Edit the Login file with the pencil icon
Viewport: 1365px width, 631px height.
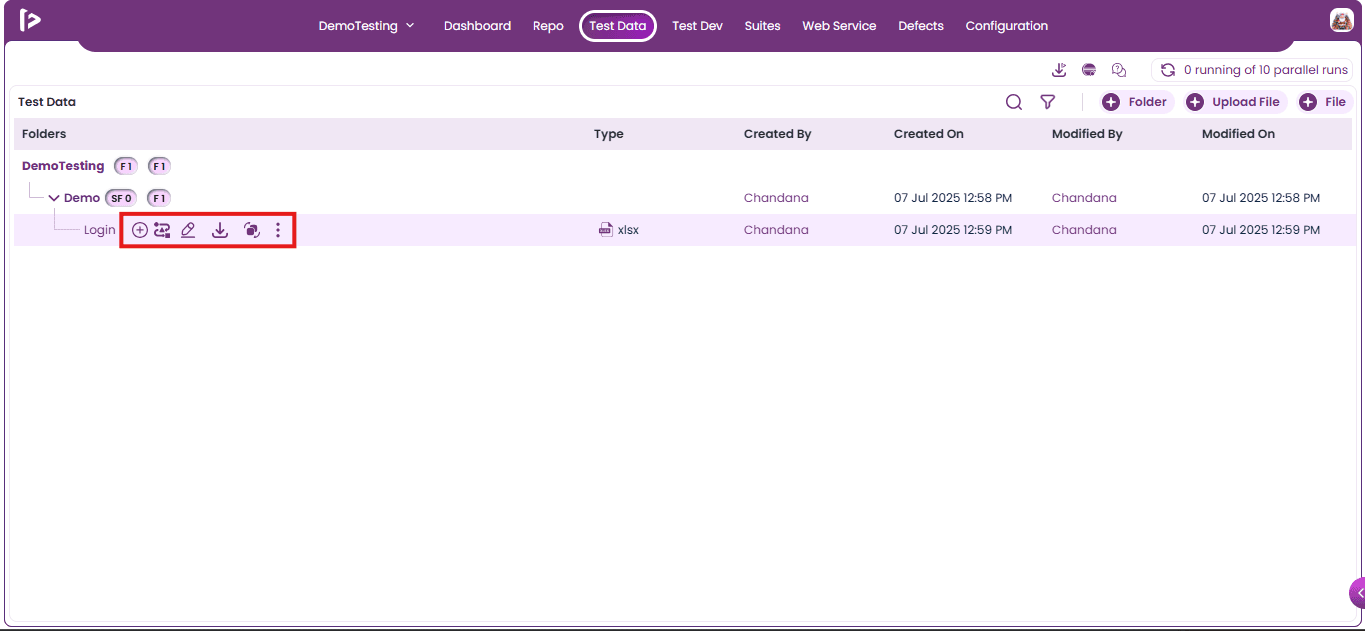click(188, 230)
